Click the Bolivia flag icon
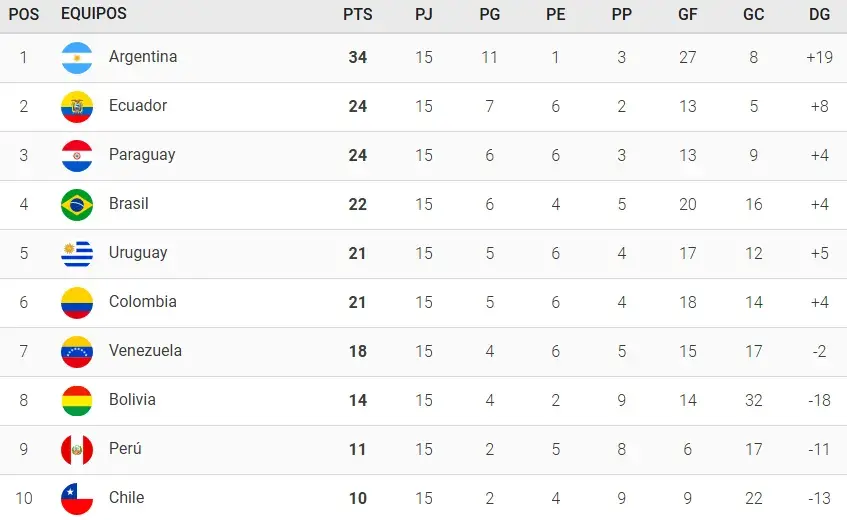Screen dimensions: 847x520 tap(77, 401)
